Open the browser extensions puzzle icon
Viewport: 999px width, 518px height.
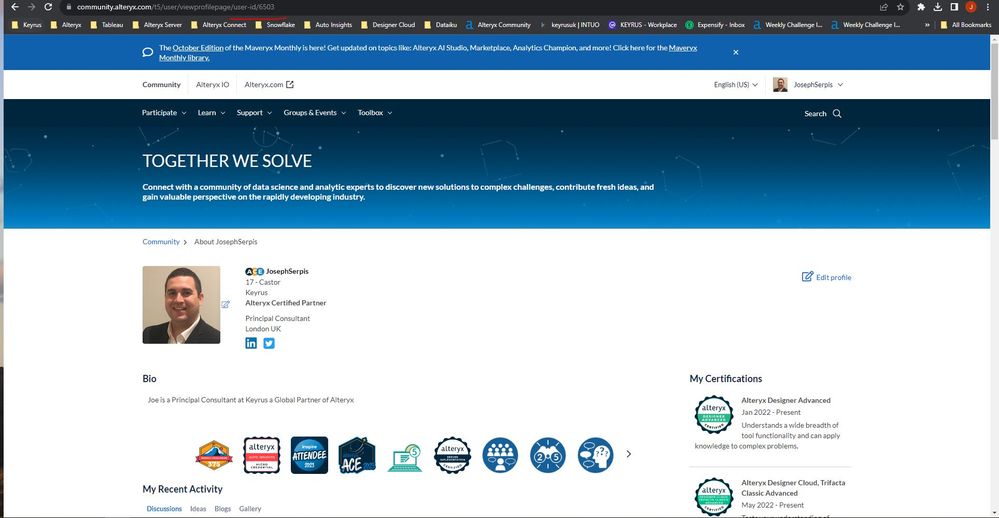pyautogui.click(x=921, y=7)
